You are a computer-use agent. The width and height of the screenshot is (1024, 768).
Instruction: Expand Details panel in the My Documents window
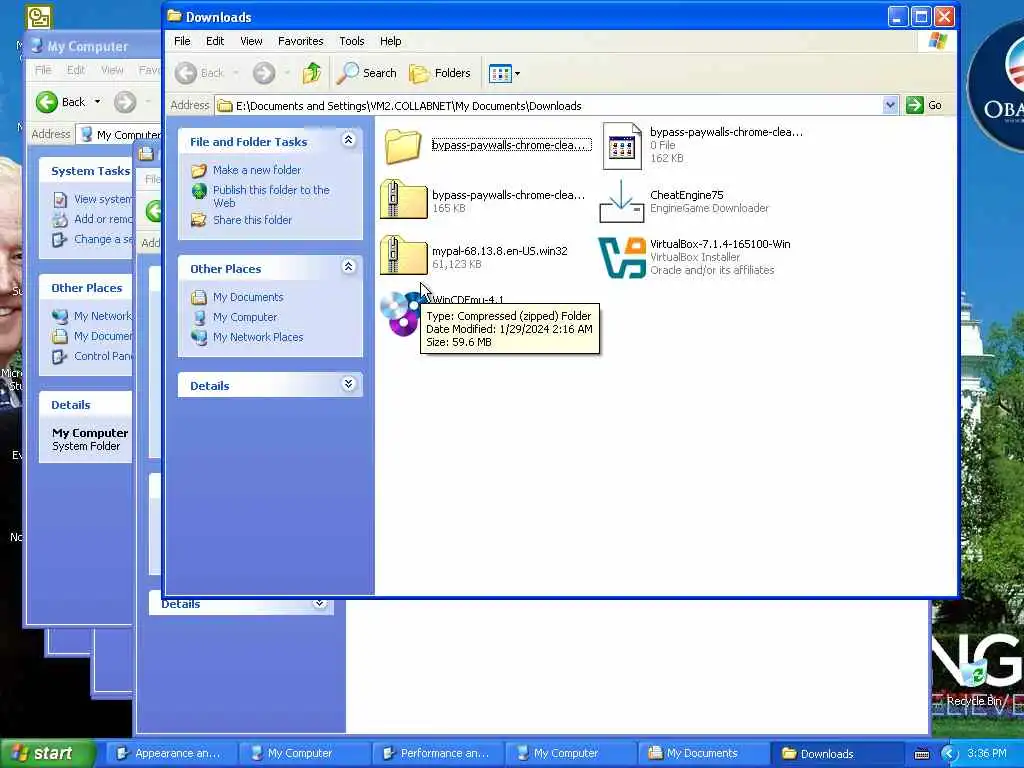tap(319, 603)
